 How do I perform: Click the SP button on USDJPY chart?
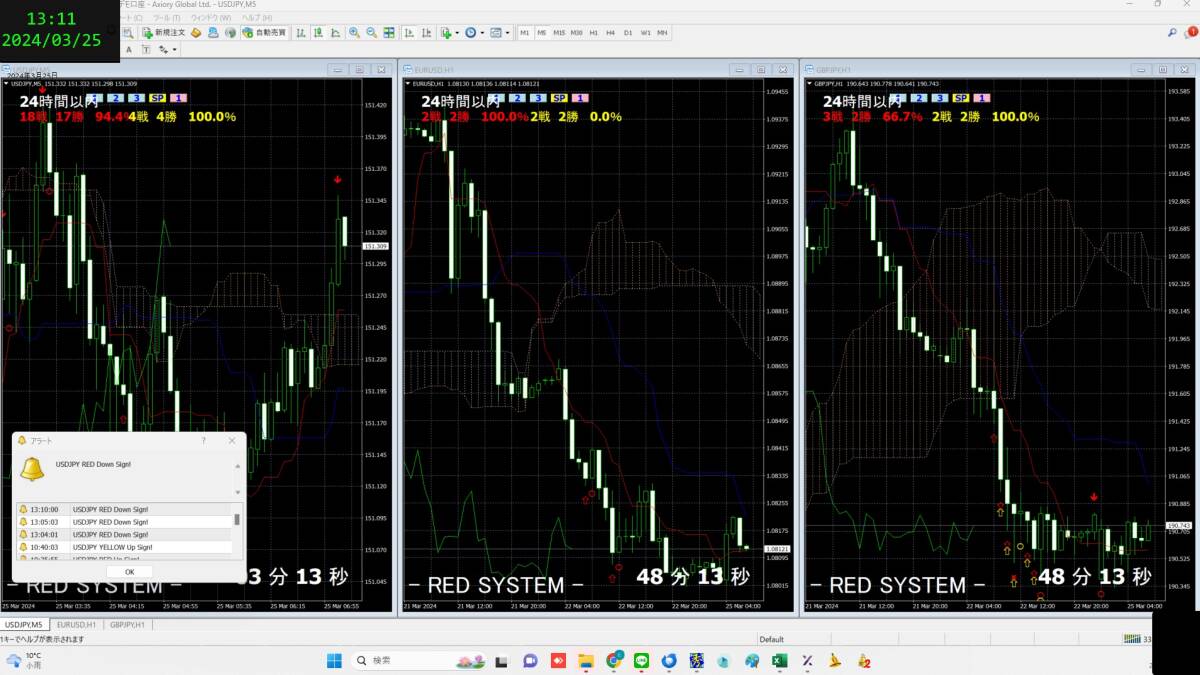click(158, 98)
